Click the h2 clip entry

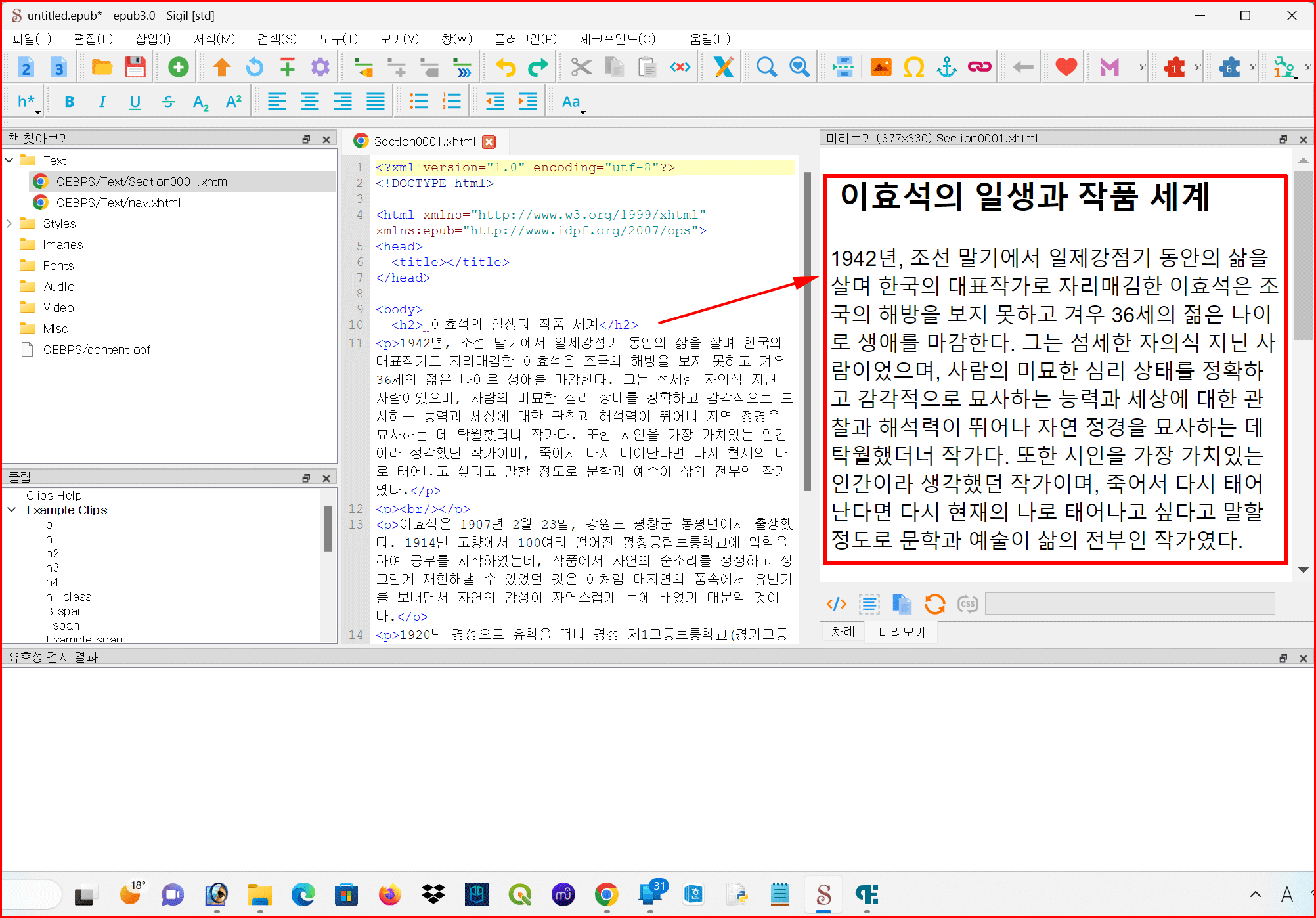(x=53, y=554)
